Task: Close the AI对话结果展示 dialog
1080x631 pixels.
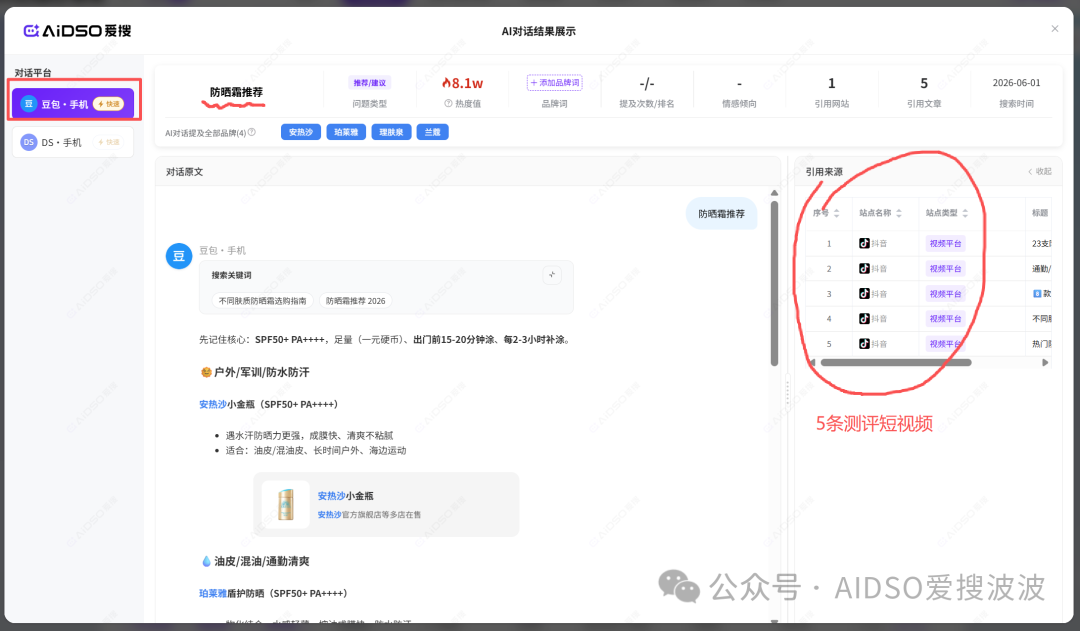Action: tap(1055, 29)
